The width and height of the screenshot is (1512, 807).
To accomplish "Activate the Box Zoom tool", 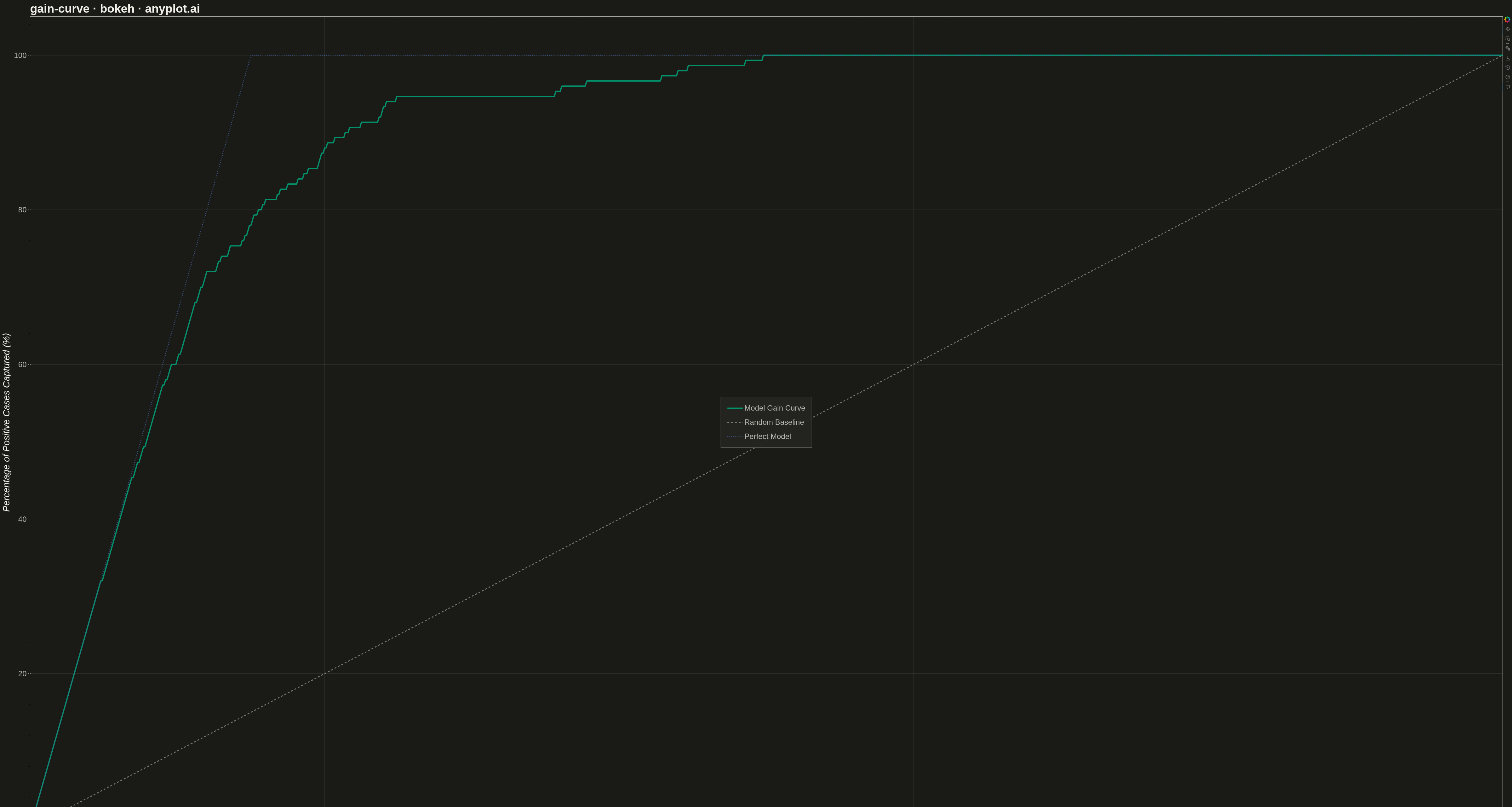I will pos(1507,39).
